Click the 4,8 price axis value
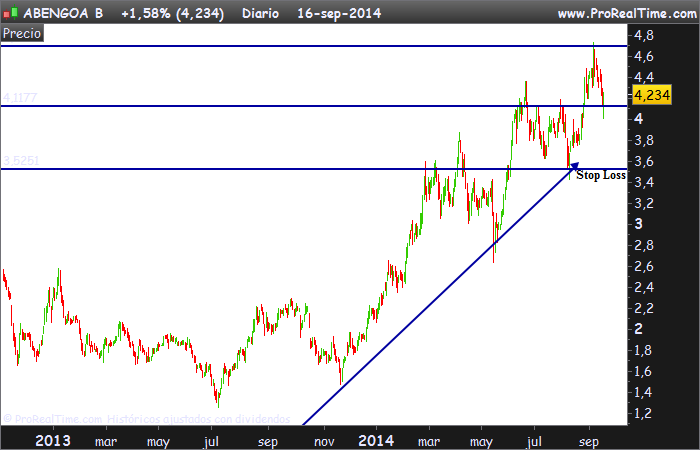 coord(644,35)
